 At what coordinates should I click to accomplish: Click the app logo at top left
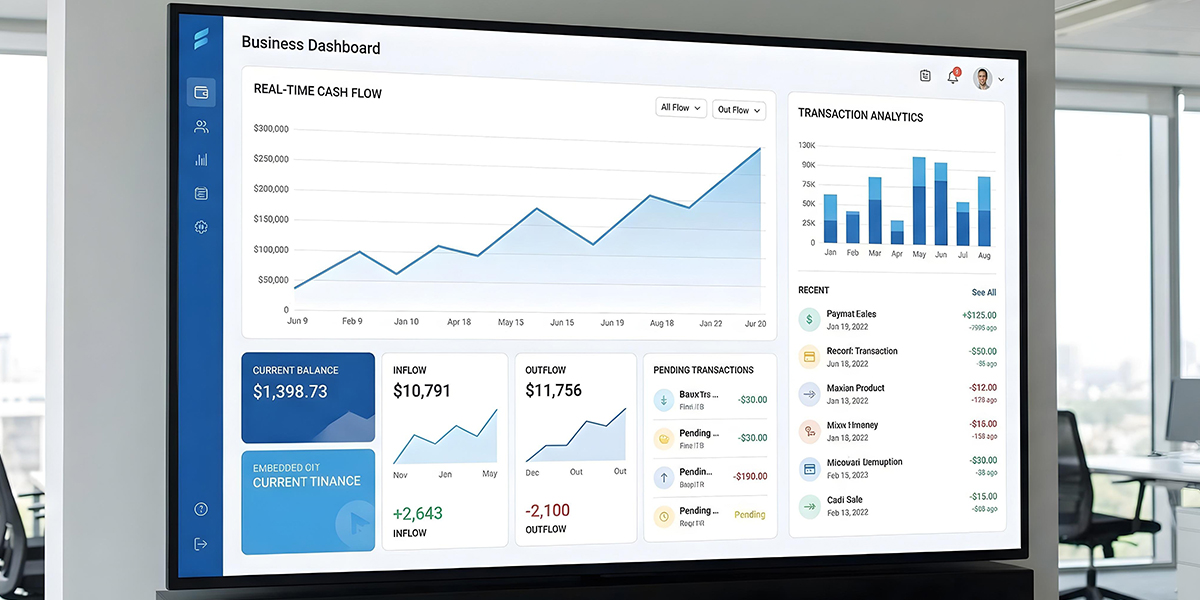click(x=201, y=40)
